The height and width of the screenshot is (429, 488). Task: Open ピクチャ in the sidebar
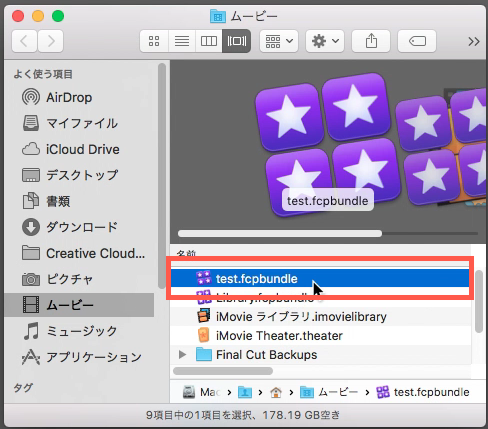(x=79, y=279)
